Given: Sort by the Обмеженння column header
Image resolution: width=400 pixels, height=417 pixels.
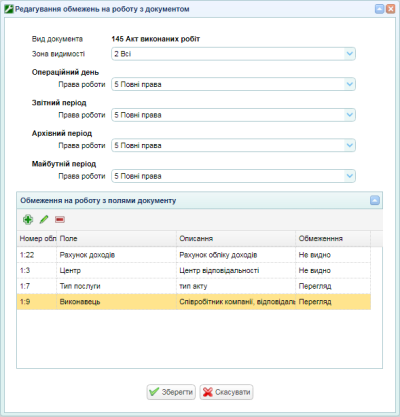Looking at the screenshot, I should click(333, 239).
